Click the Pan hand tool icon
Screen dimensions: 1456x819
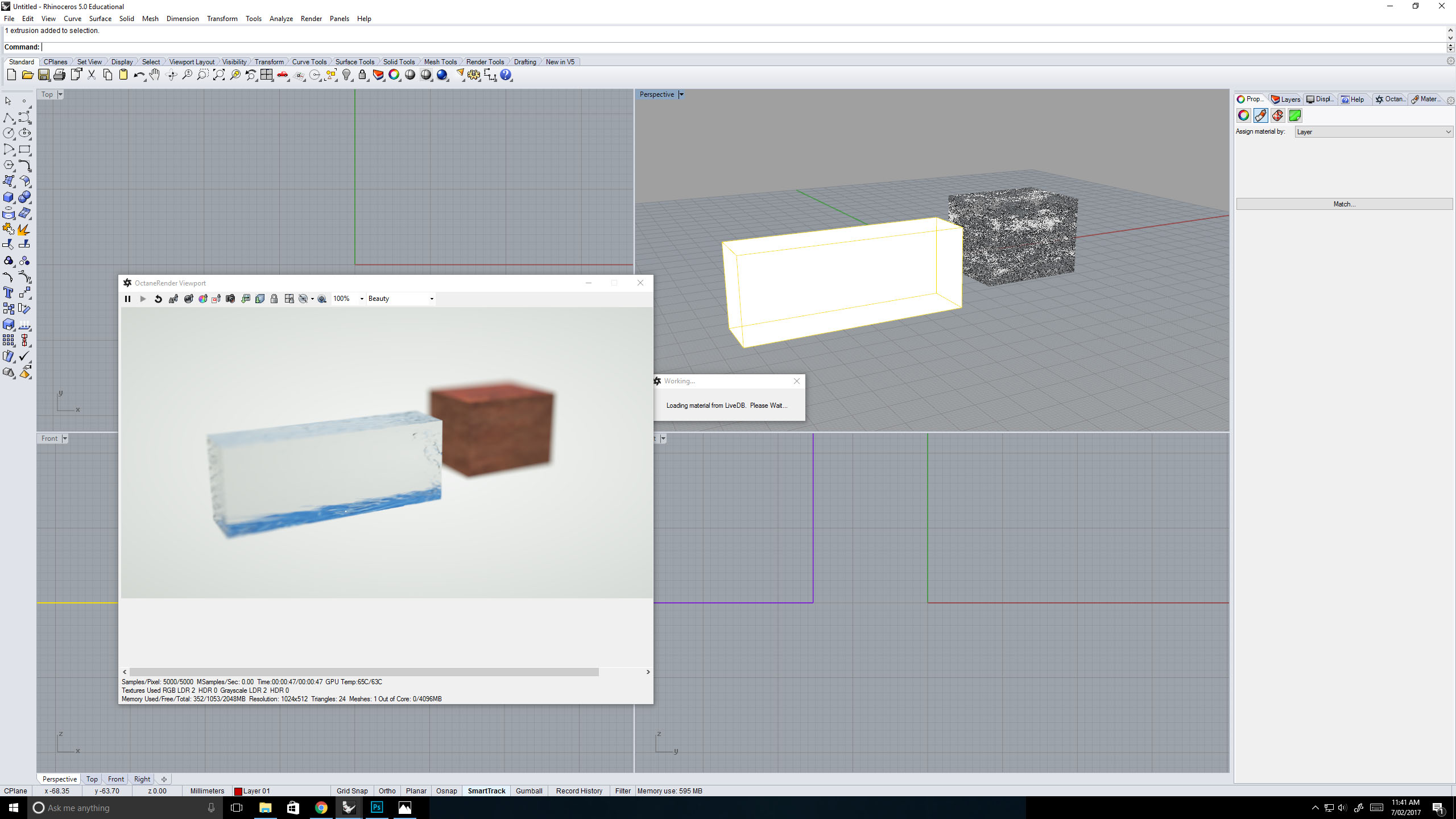155,75
